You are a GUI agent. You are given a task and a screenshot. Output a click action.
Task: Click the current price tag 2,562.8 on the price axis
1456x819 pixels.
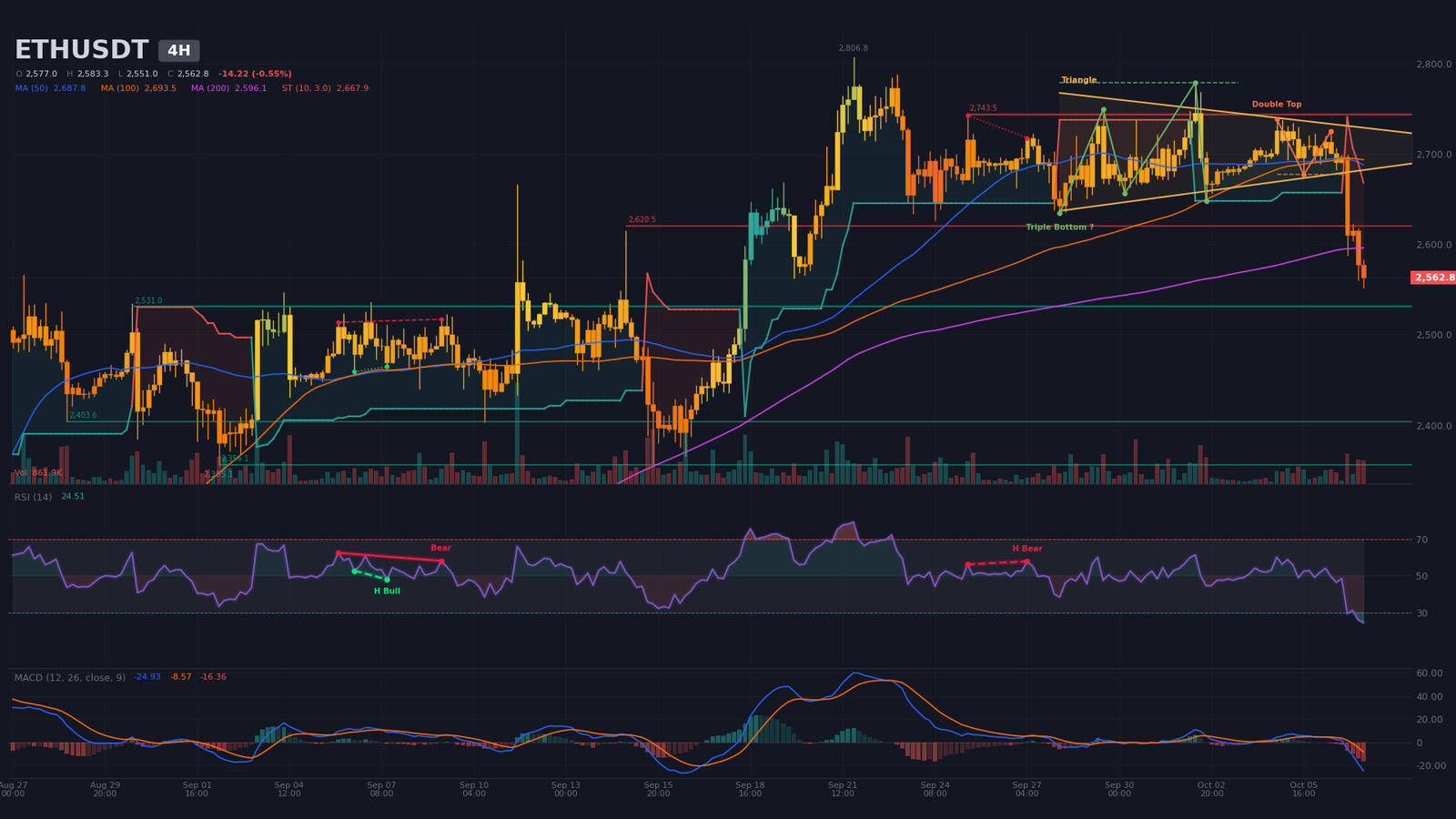pyautogui.click(x=1433, y=278)
